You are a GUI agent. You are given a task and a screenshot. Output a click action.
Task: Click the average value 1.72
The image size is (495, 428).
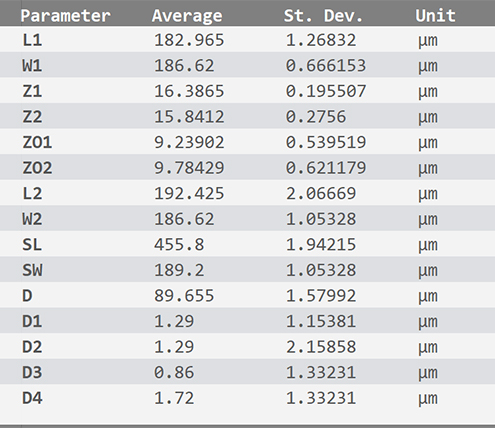[174, 398]
